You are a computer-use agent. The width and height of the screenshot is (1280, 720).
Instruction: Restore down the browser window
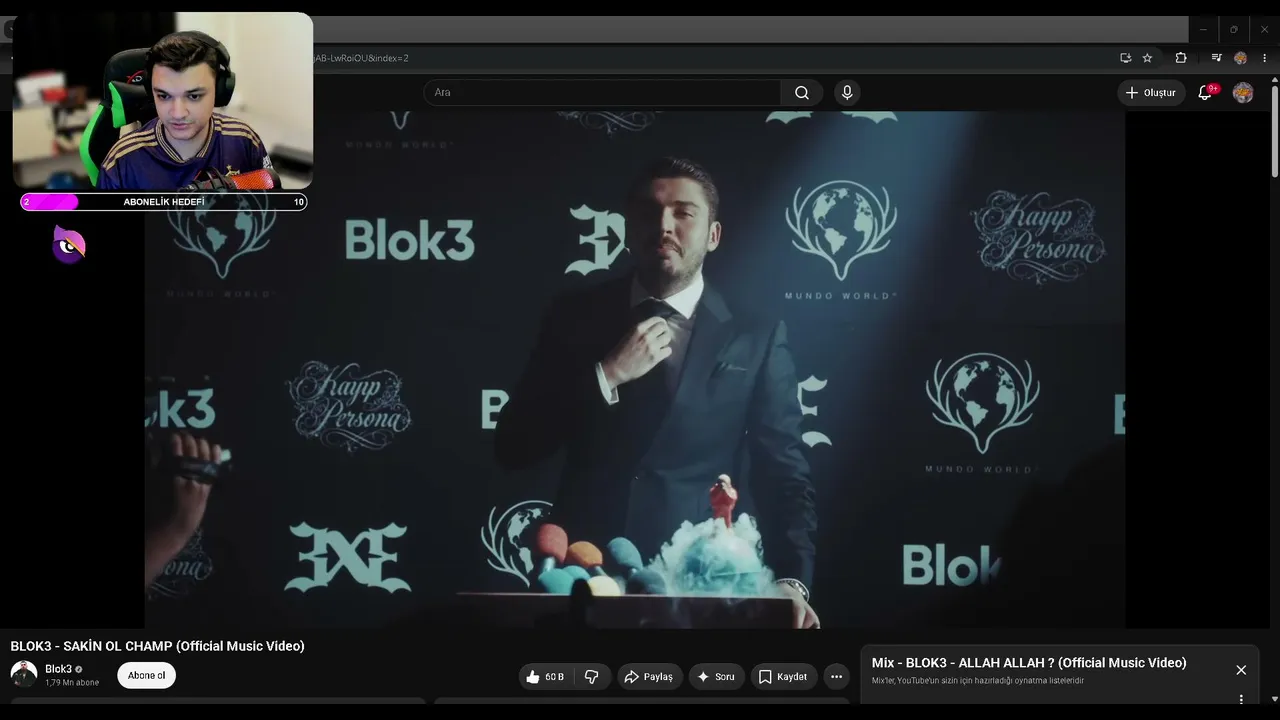tap(1234, 30)
